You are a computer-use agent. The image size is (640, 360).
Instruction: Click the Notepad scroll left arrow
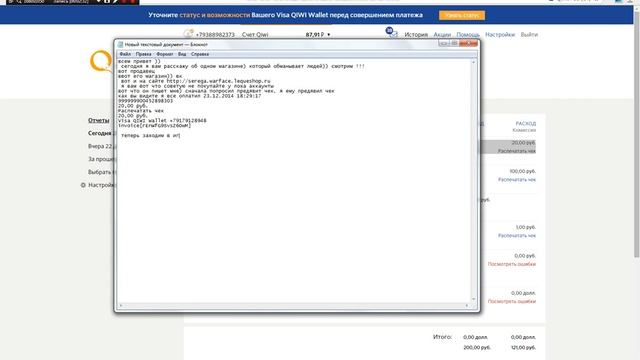(x=120, y=305)
